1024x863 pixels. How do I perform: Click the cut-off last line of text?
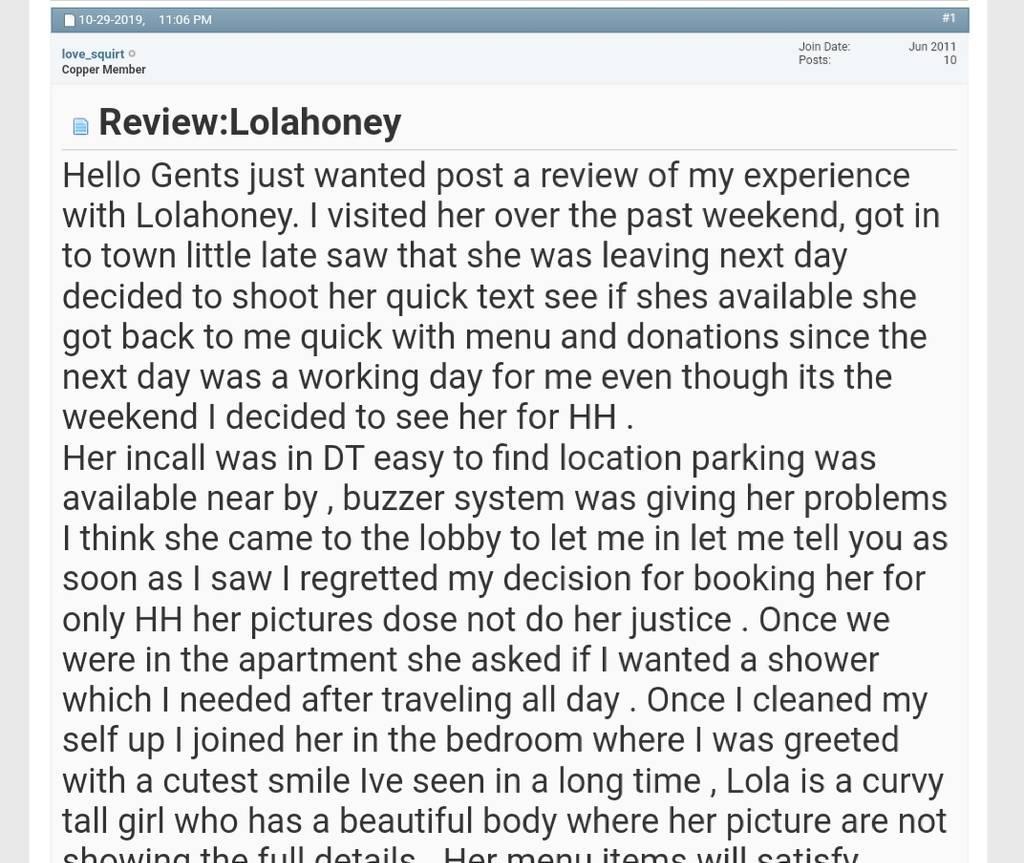pyautogui.click(x=460, y=855)
